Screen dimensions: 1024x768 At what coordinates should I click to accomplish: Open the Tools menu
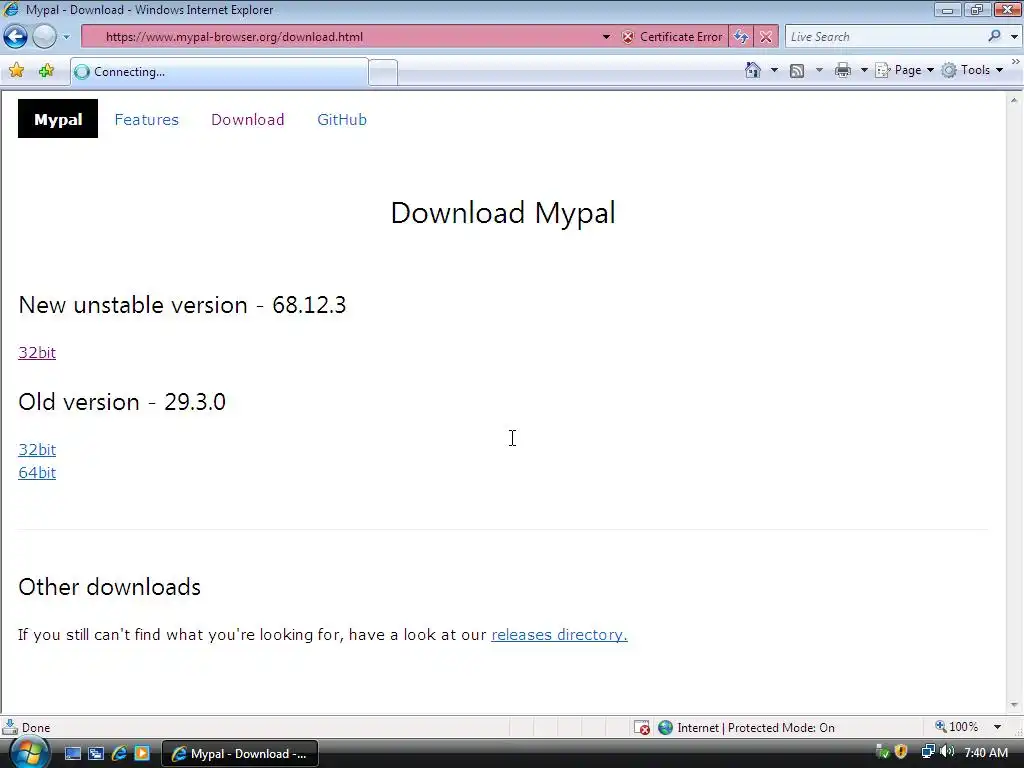972,70
